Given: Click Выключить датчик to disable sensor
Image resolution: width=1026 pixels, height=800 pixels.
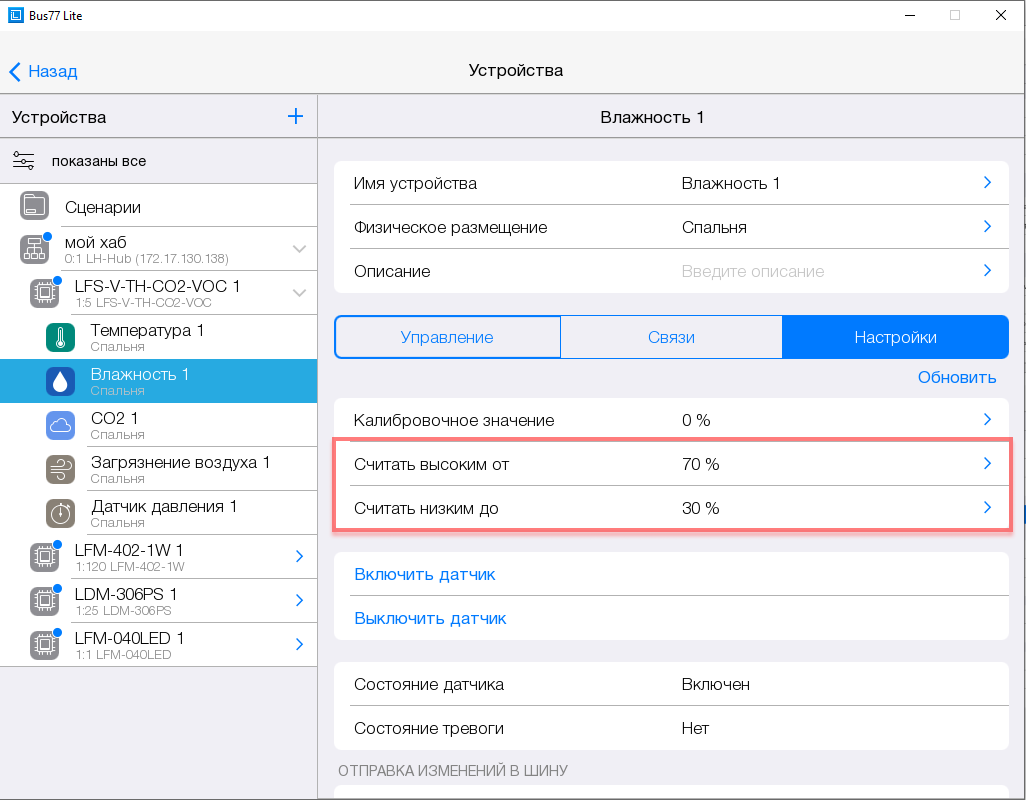Looking at the screenshot, I should coord(430,618).
